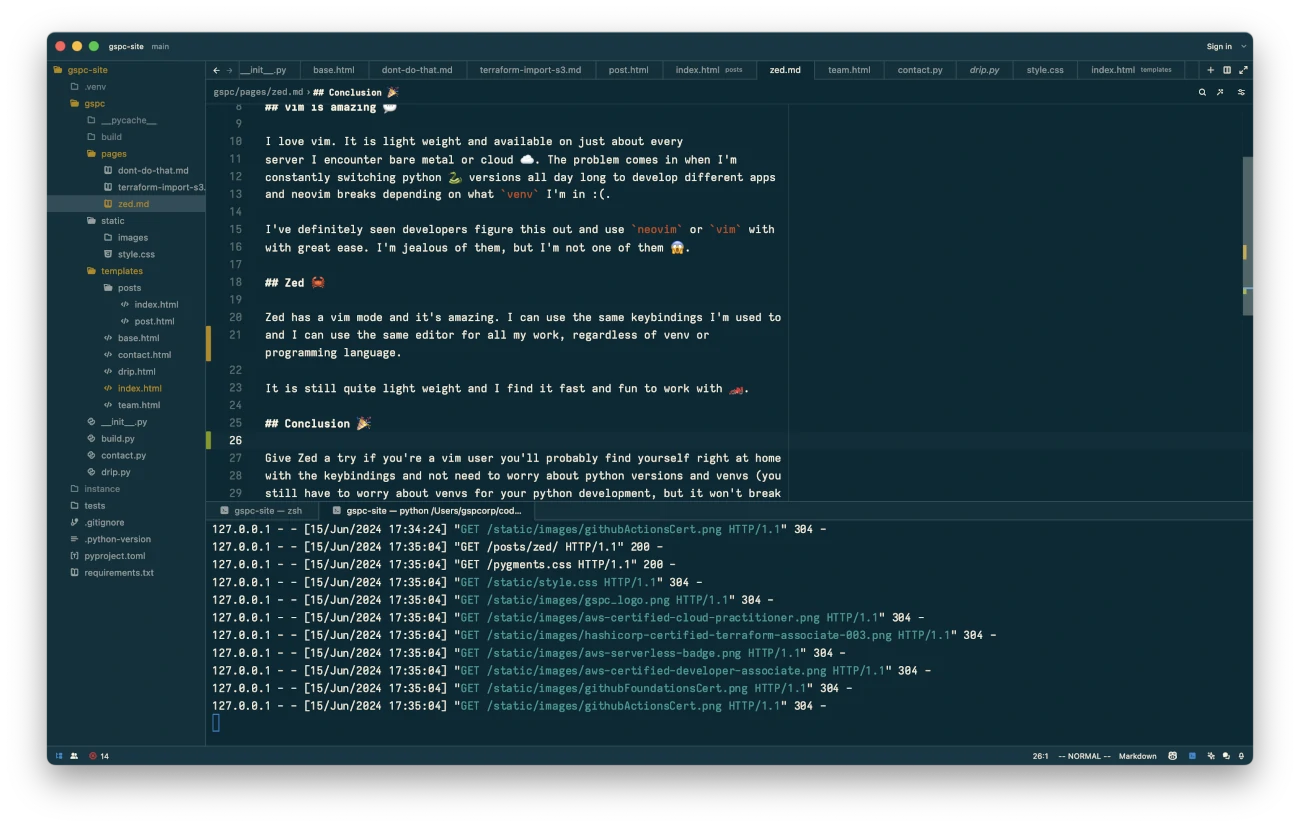
Task: Open the collaboration panel from status bar
Action: 74,756
